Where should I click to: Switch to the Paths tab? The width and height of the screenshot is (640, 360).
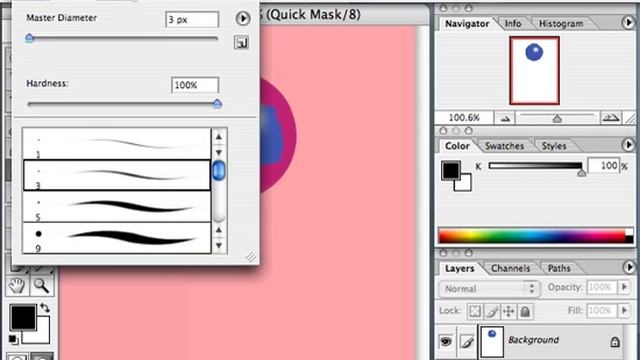559,268
